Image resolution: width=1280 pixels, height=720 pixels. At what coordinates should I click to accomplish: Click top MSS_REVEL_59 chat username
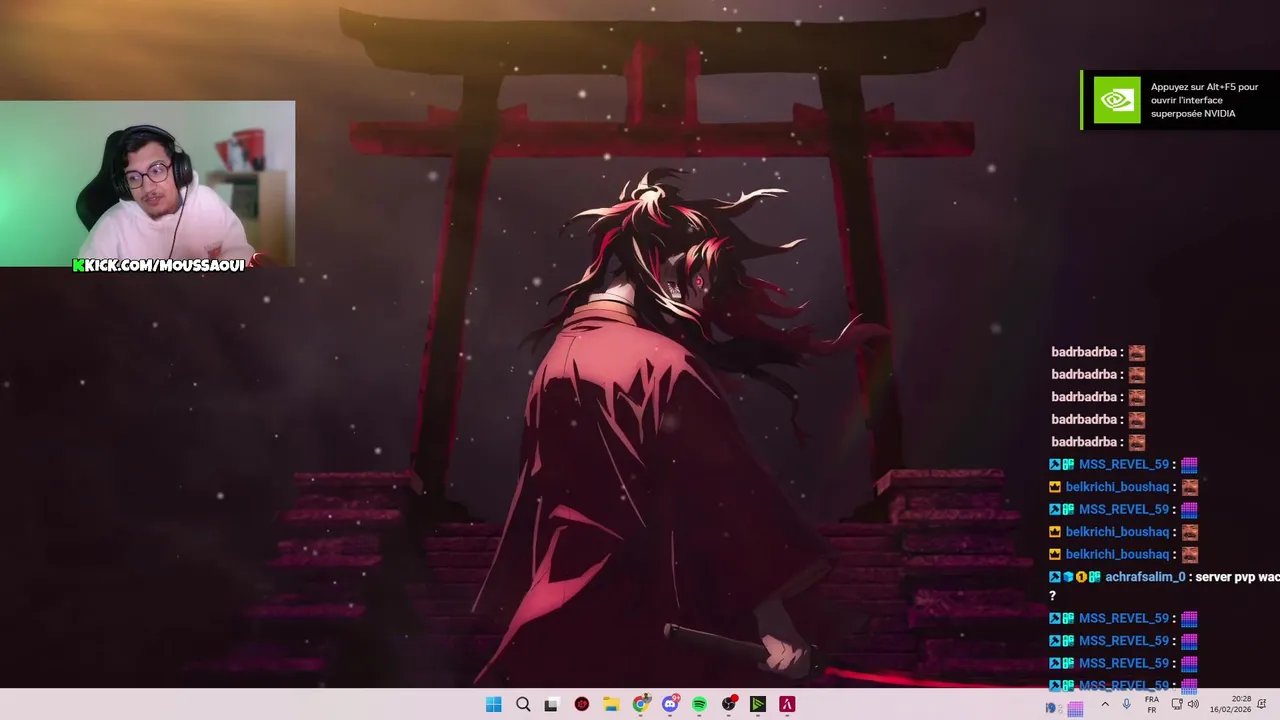click(1124, 464)
